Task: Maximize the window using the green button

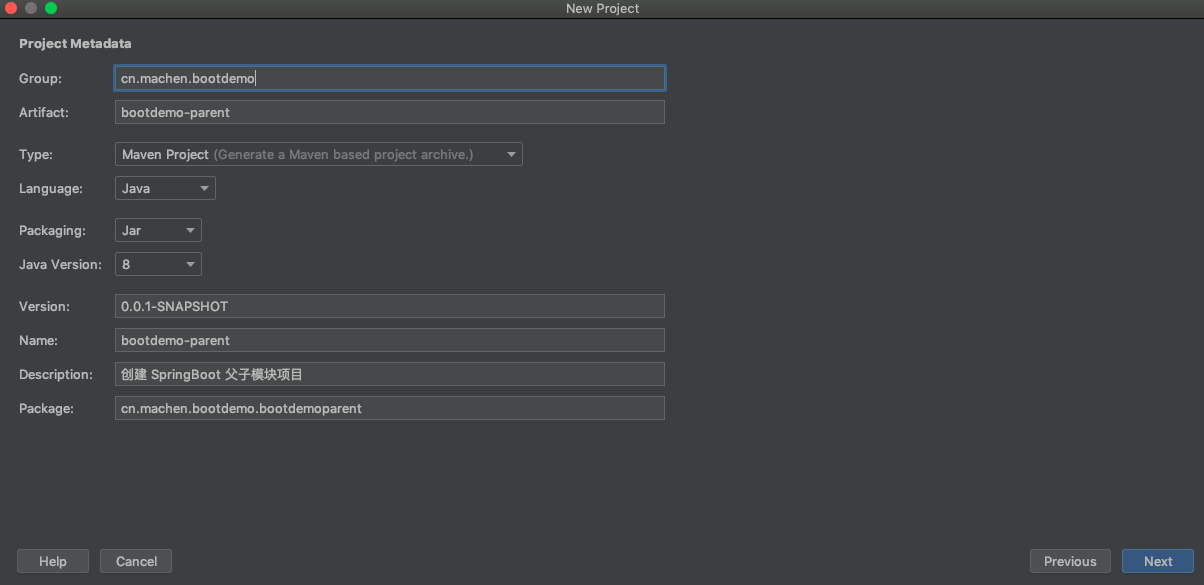Action: (51, 8)
